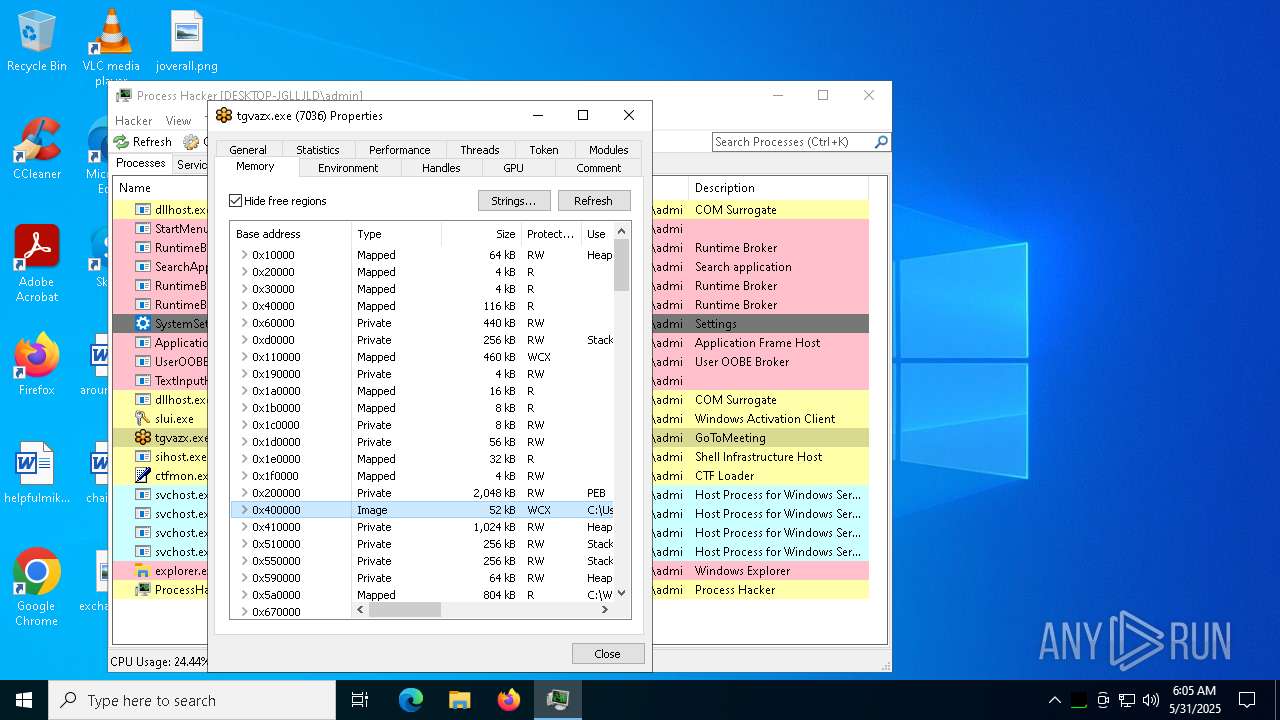
Task: Expand the 0x400000 Image region
Action: pyautogui.click(x=244, y=510)
